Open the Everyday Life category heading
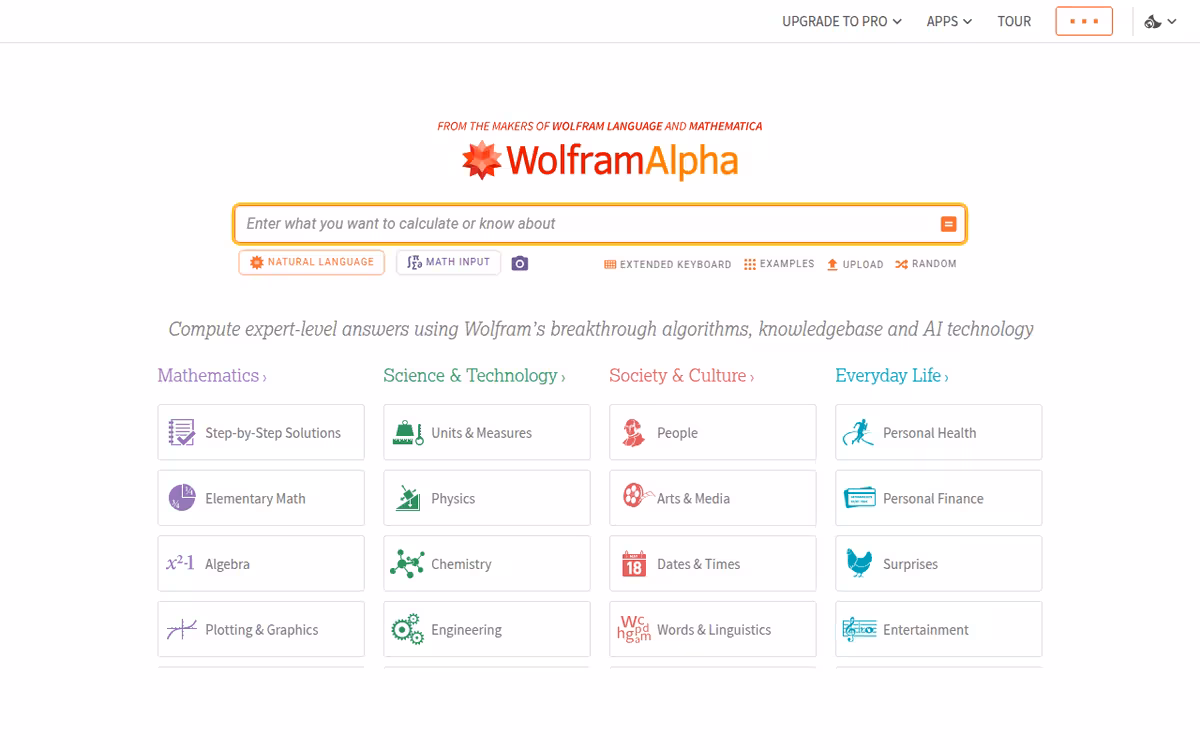Image resolution: width=1200 pixels, height=750 pixels. [891, 376]
